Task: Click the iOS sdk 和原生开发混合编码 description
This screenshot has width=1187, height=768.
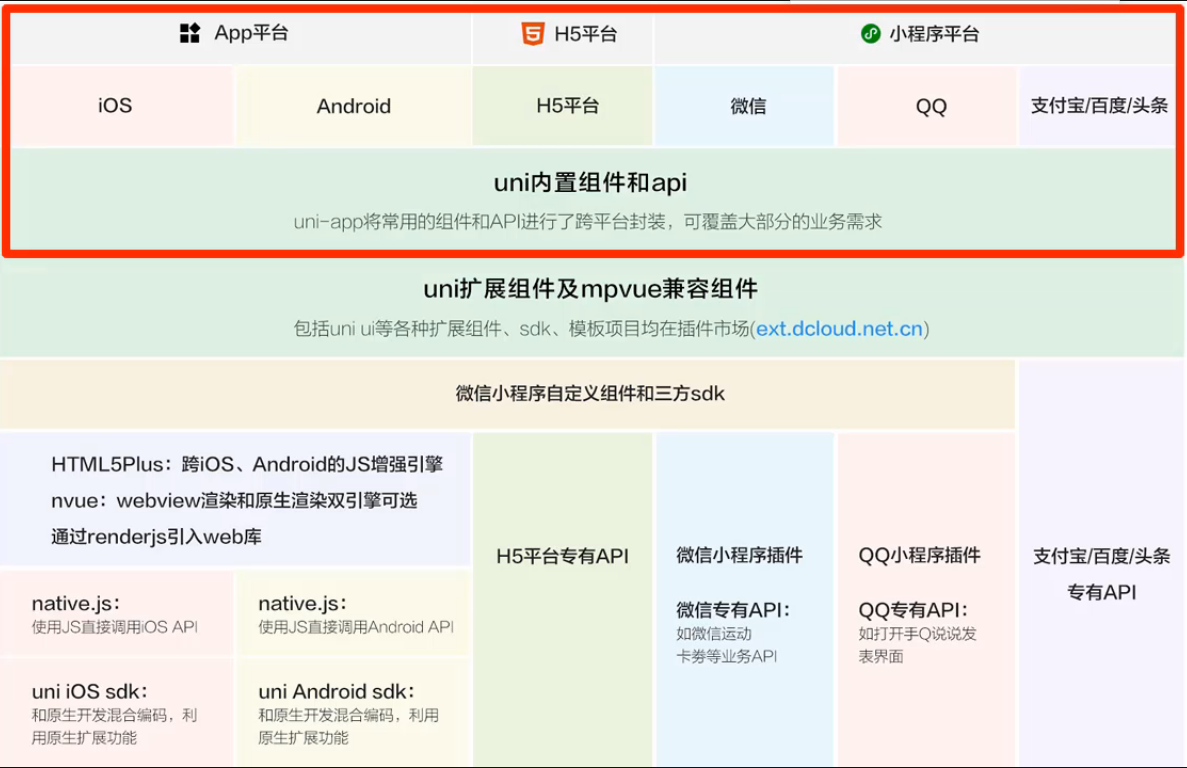Action: pyautogui.click(x=114, y=726)
